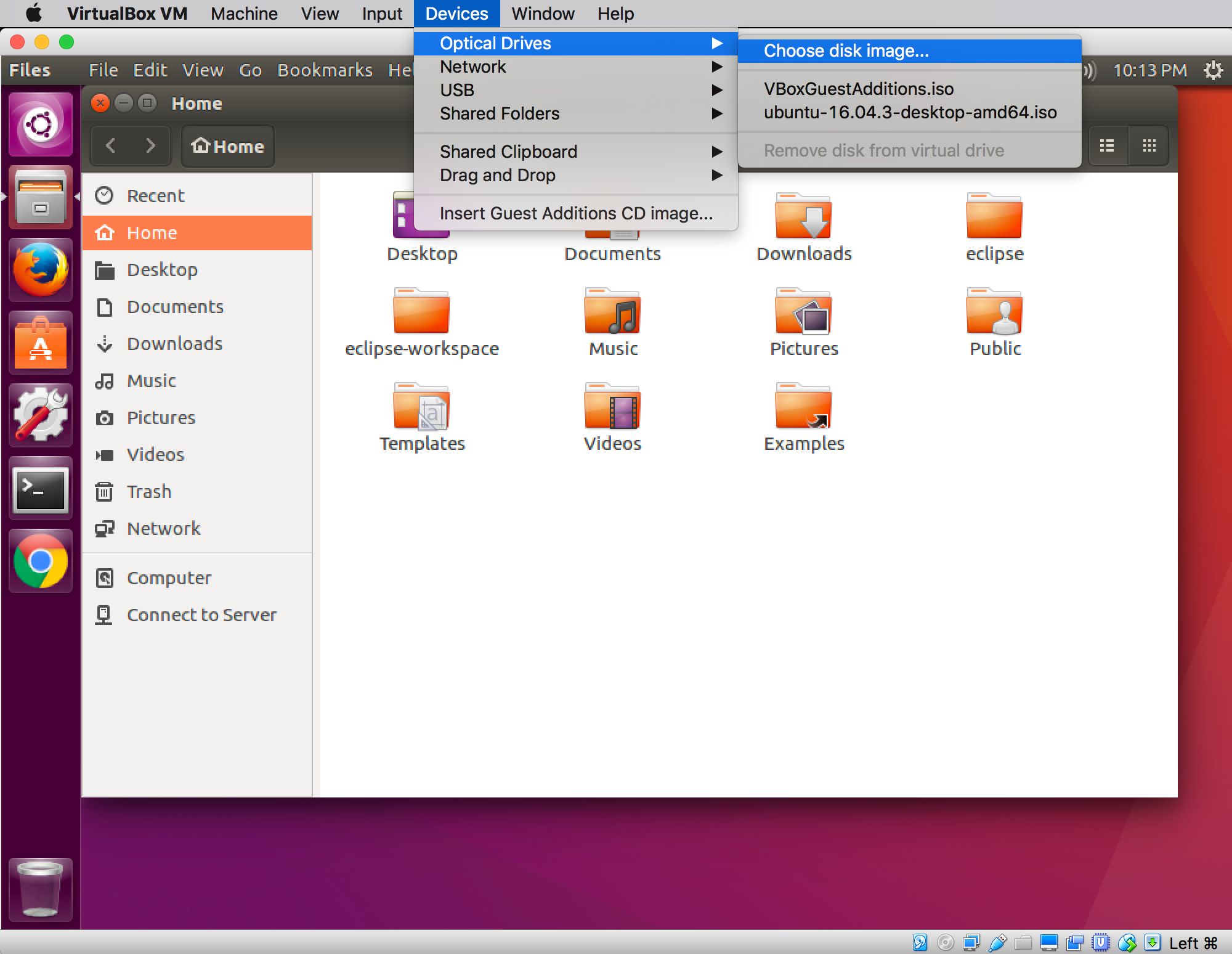The image size is (1232, 954).
Task: Select Documents in Files sidebar
Action: coord(197,307)
